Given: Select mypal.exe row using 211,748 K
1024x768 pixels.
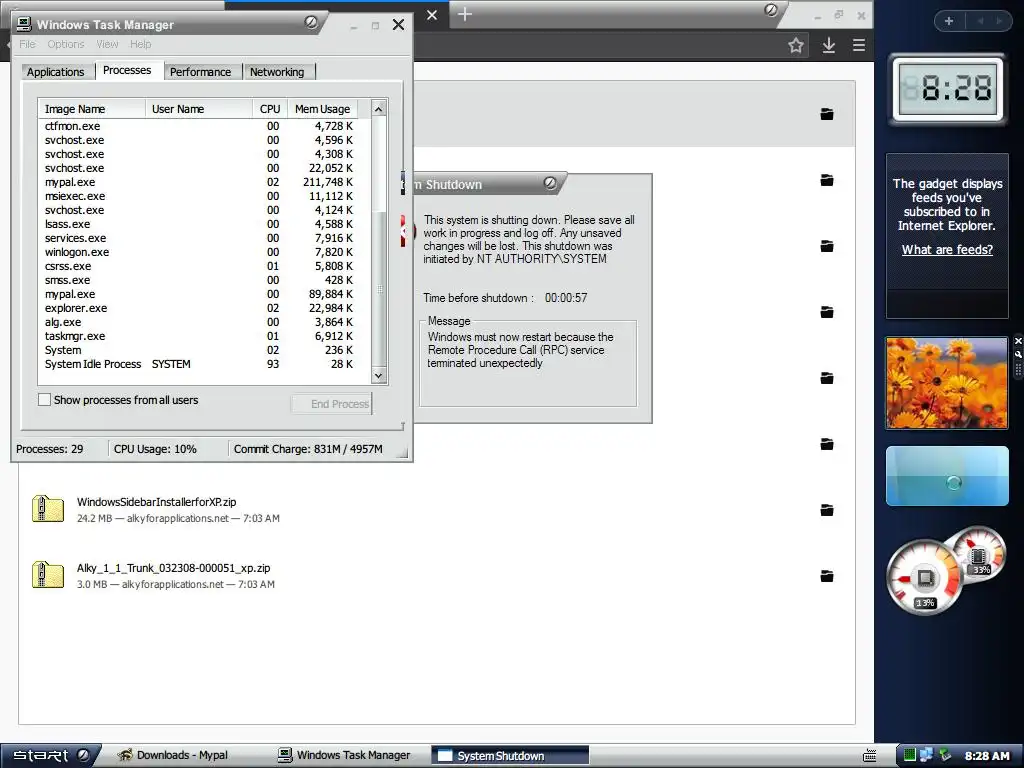Looking at the screenshot, I should [x=204, y=182].
